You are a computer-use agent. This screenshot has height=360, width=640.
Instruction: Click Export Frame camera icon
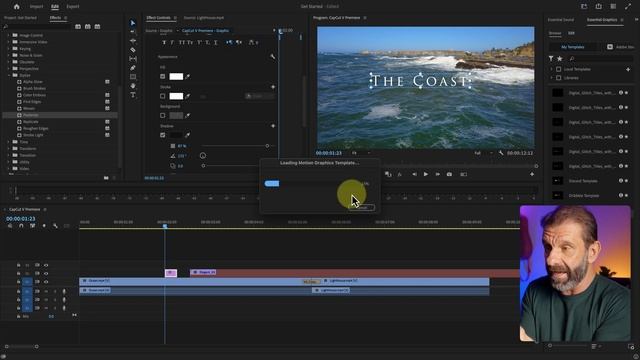point(449,174)
